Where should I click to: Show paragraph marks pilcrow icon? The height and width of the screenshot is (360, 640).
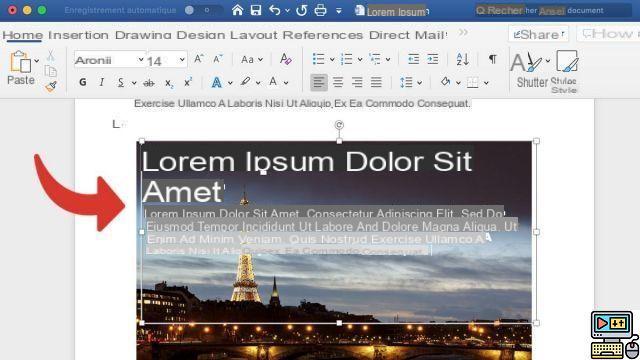pyautogui.click(x=493, y=59)
